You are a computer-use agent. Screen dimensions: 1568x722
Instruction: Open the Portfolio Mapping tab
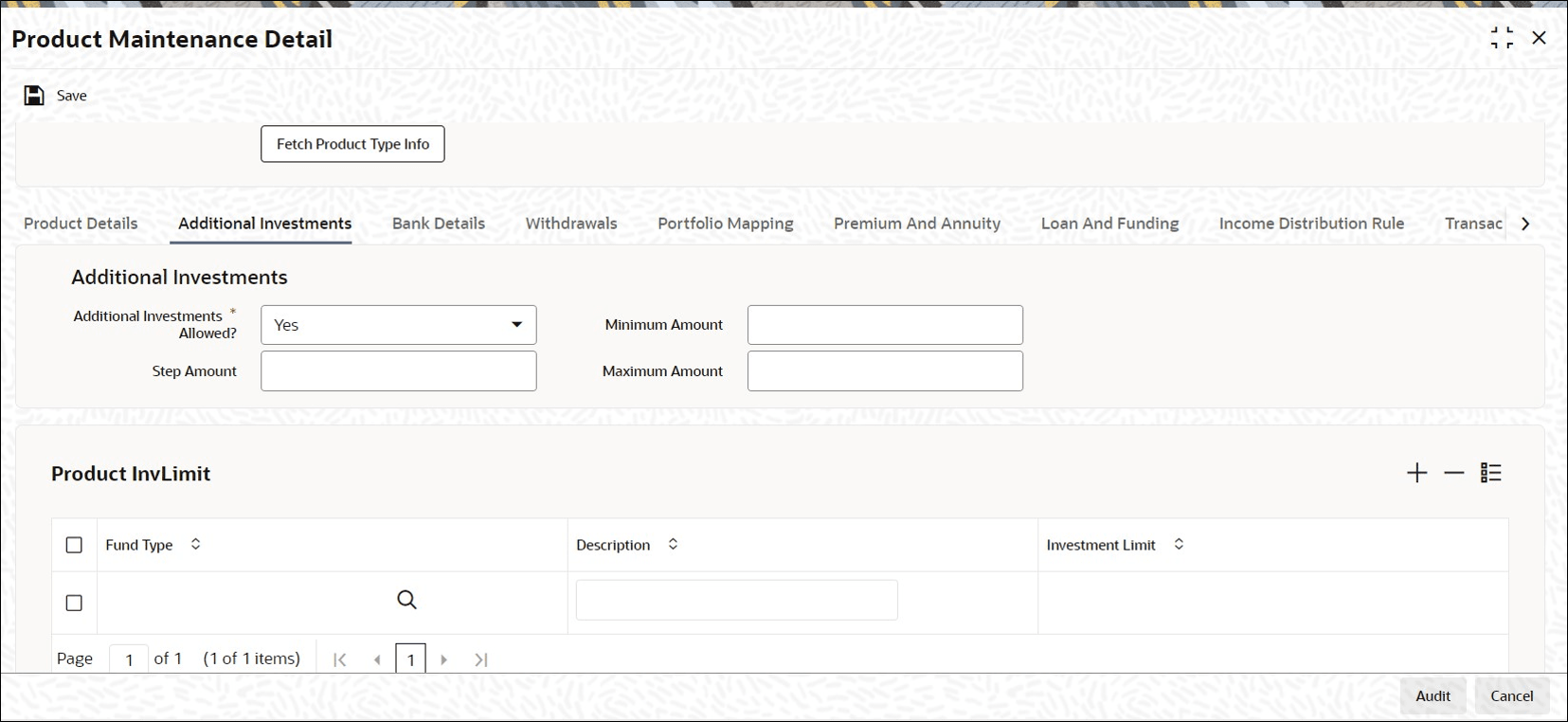click(x=726, y=224)
